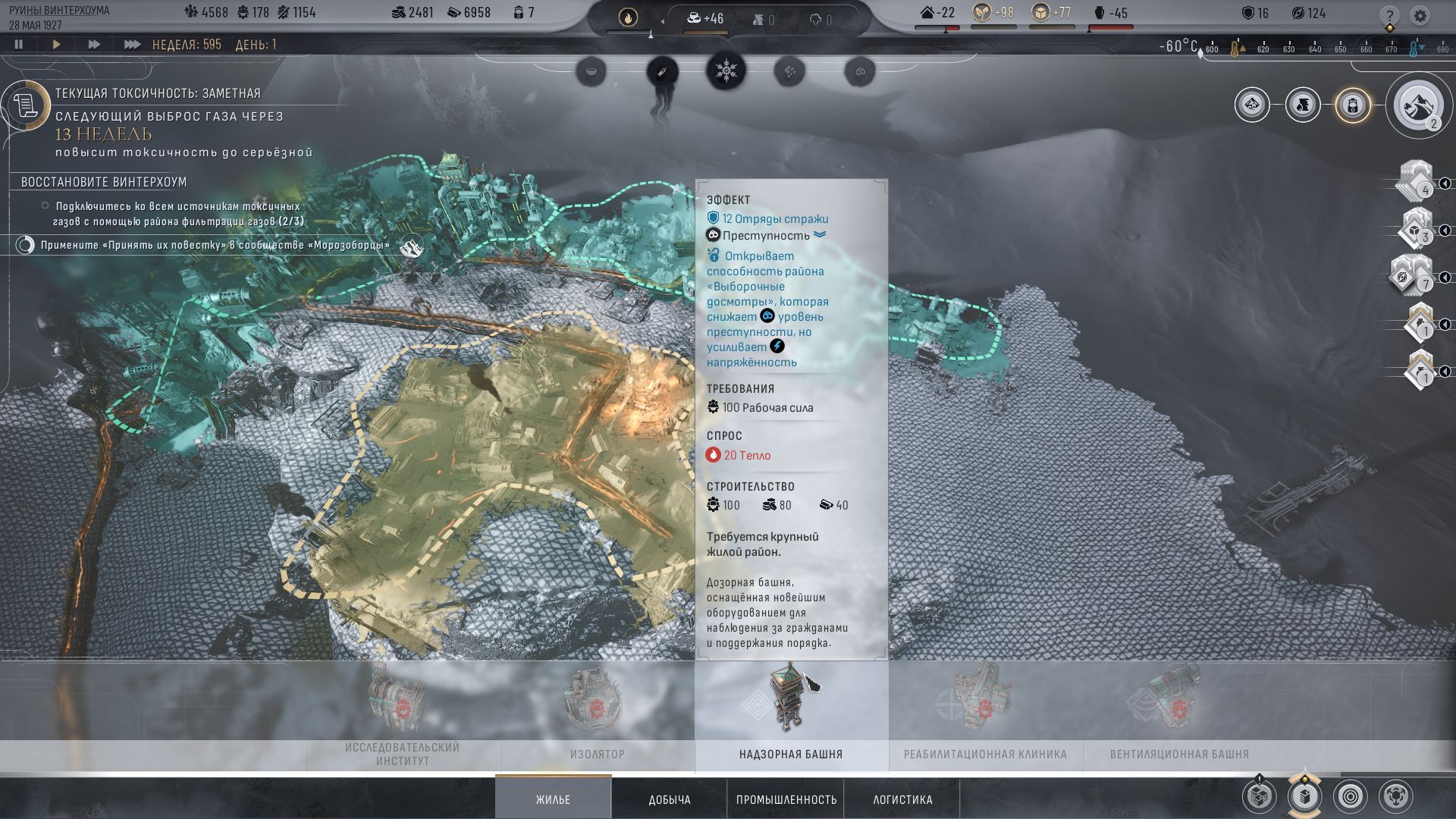Click the round icon directly left of snowflake
The height and width of the screenshot is (819, 1456).
pyautogui.click(x=662, y=72)
